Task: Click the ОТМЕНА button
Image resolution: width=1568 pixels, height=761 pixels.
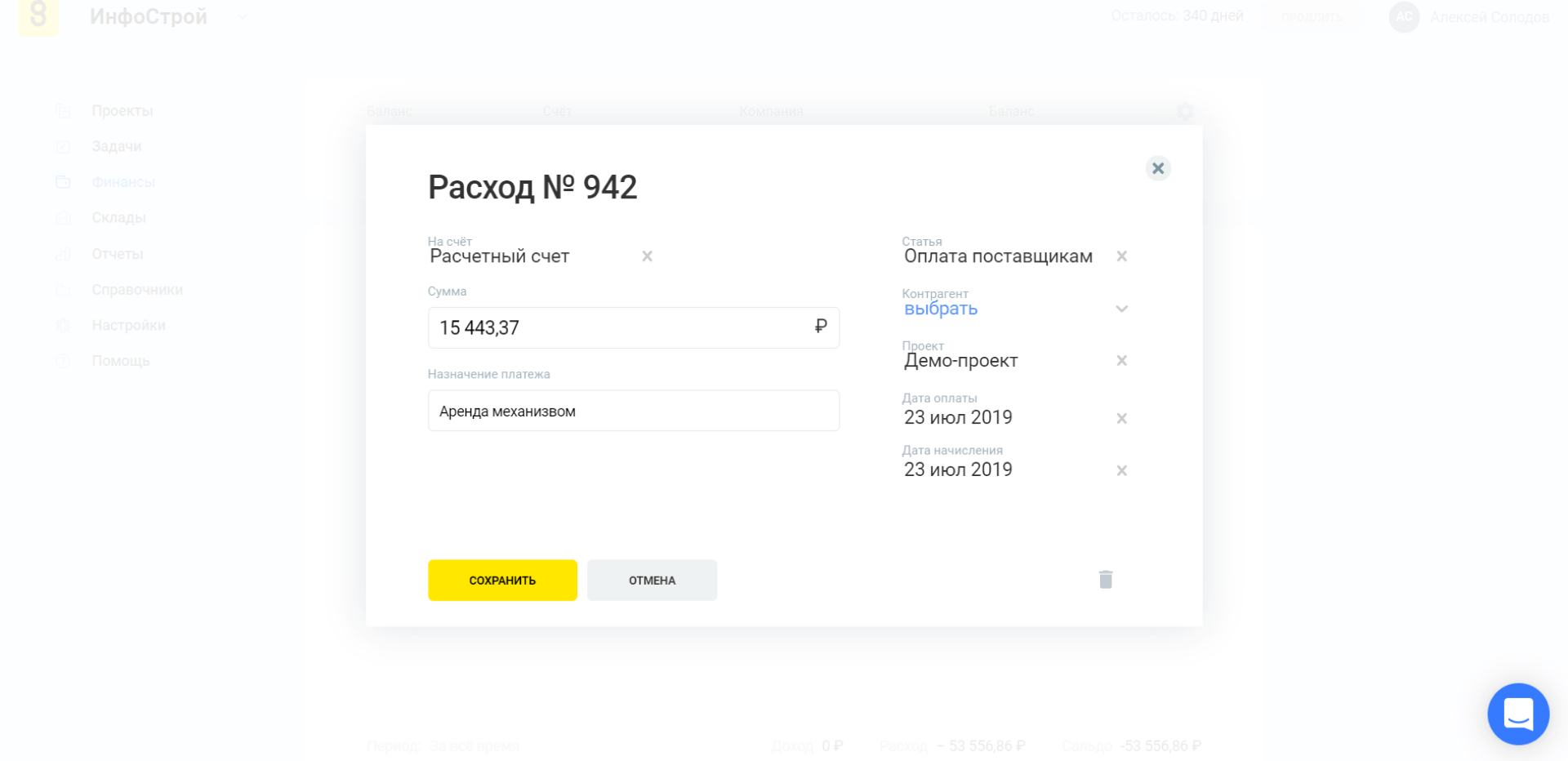Action: pyautogui.click(x=652, y=581)
